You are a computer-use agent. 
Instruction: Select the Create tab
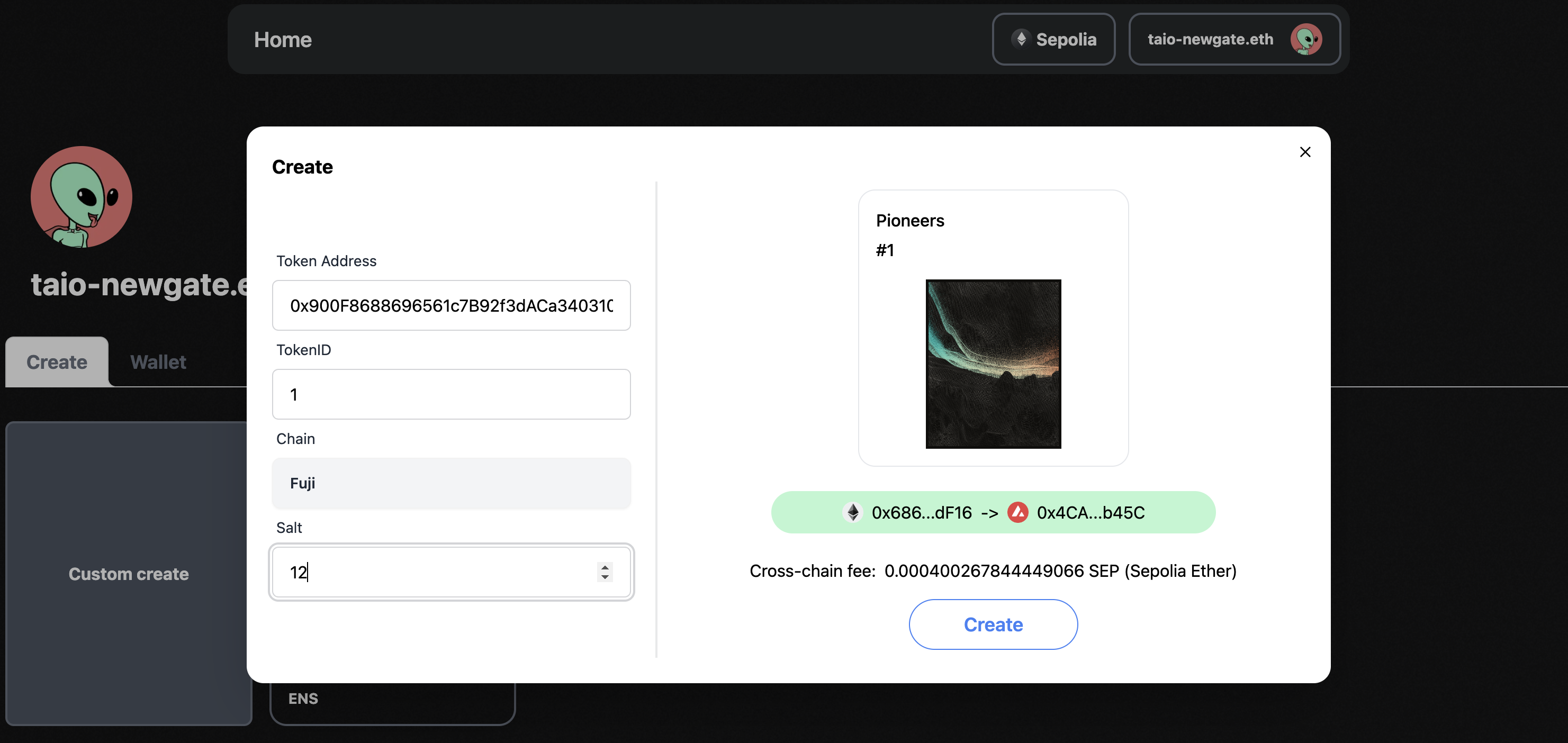click(x=57, y=362)
